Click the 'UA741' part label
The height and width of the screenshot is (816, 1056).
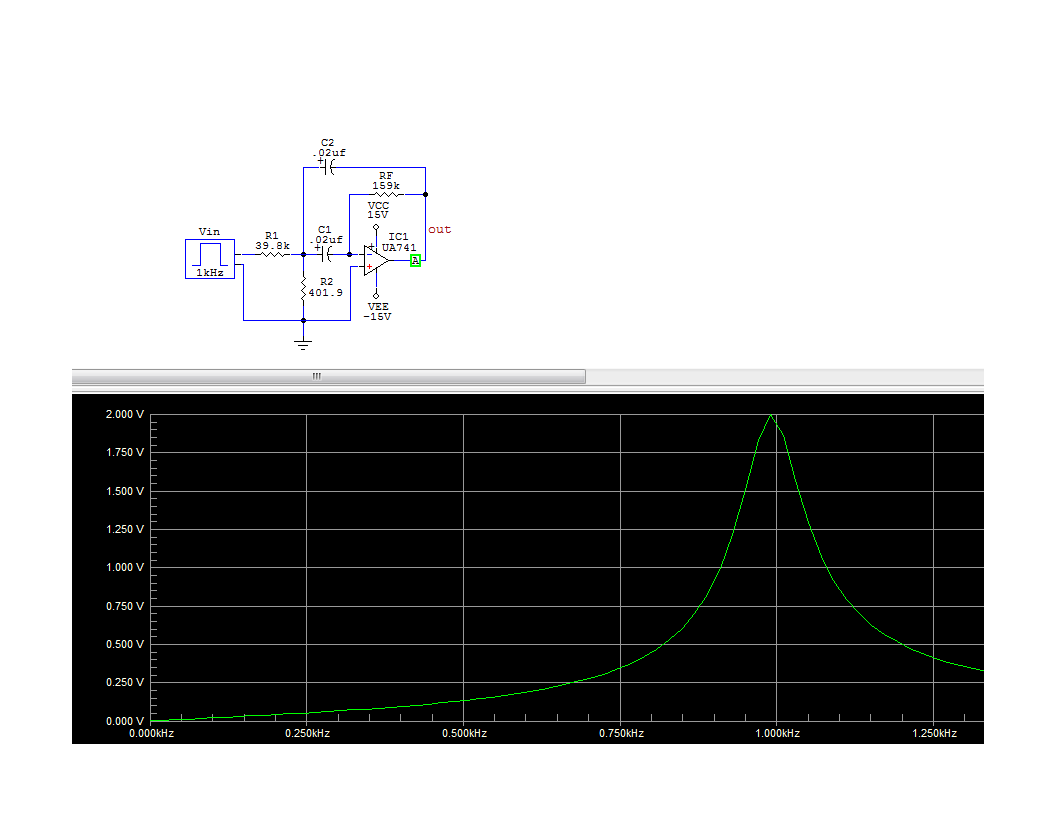(399, 248)
